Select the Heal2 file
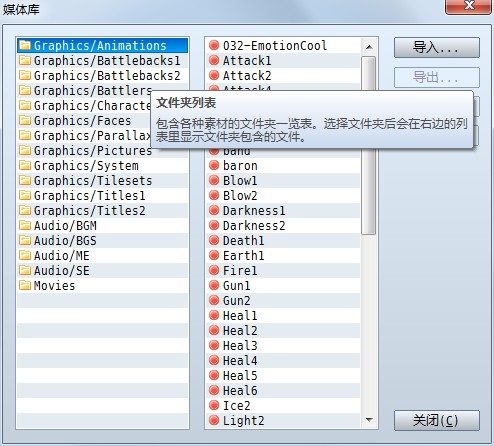 click(283, 330)
